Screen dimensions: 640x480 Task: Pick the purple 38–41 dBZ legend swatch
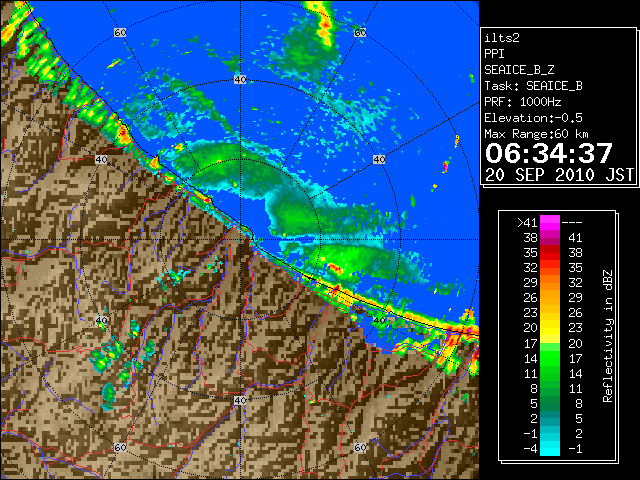[550, 238]
